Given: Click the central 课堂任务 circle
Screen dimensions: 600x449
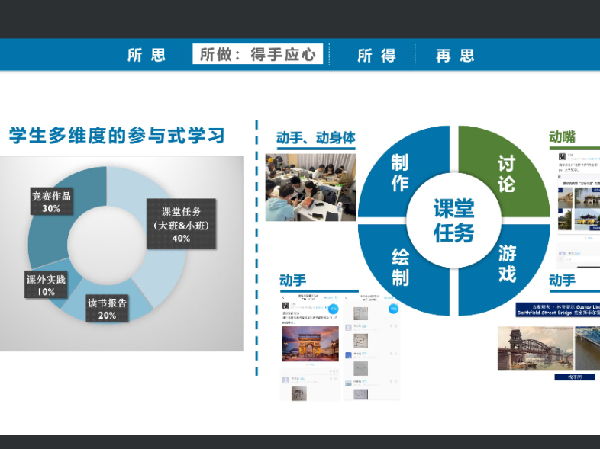Looking at the screenshot, I should coord(453,219).
